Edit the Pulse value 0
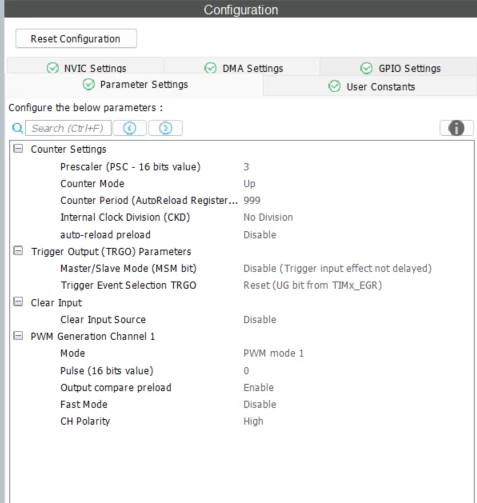Image resolution: width=477 pixels, height=503 pixels. pyautogui.click(x=246, y=371)
